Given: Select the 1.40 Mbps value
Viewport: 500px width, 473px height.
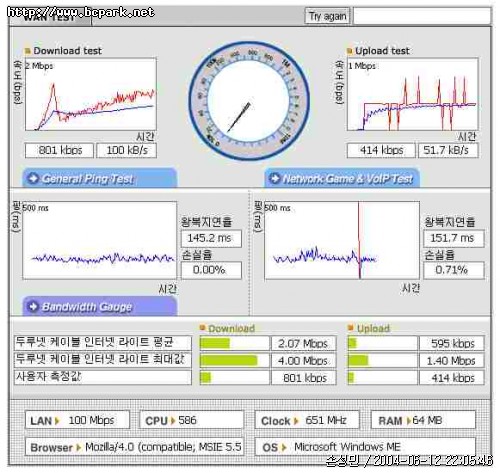Looking at the screenshot, I should [x=452, y=360].
